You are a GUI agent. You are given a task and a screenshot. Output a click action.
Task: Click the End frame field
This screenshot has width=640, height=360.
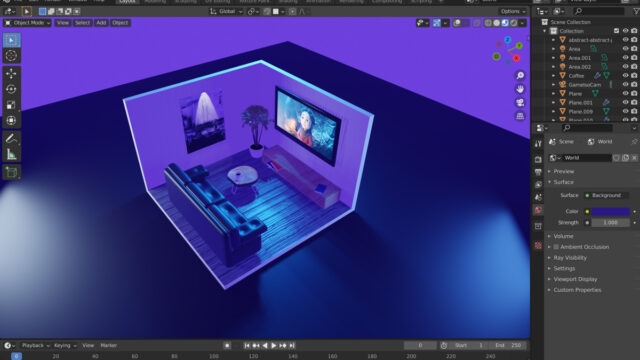point(509,345)
